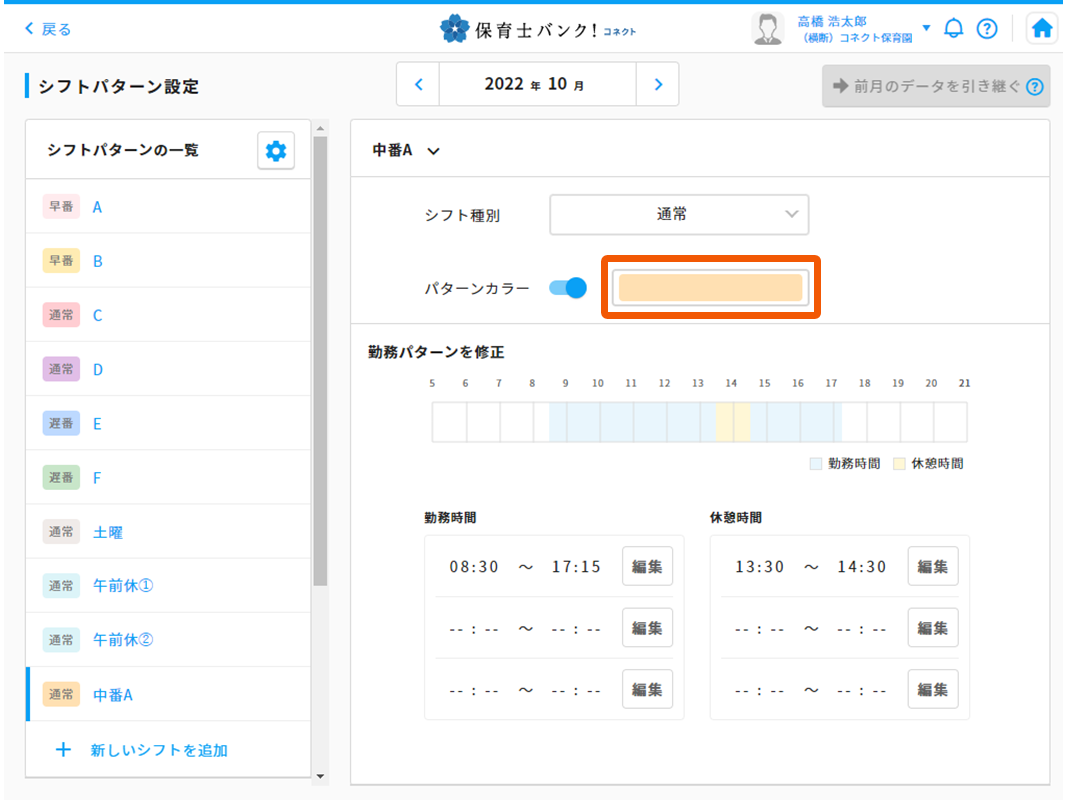1067x800 pixels.
Task: Click 前月のデータを引き継ぐ button
Action: tap(935, 87)
